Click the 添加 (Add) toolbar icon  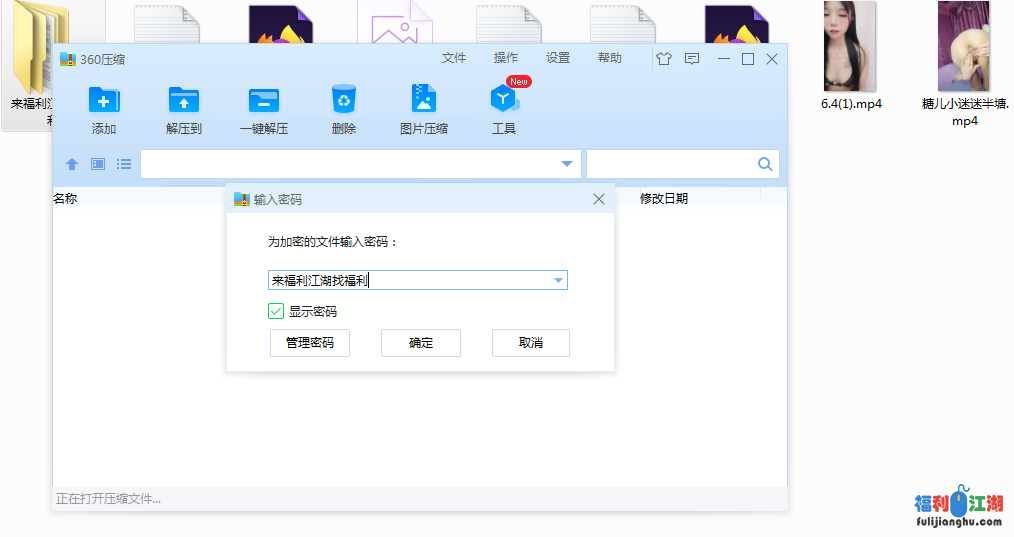[104, 100]
